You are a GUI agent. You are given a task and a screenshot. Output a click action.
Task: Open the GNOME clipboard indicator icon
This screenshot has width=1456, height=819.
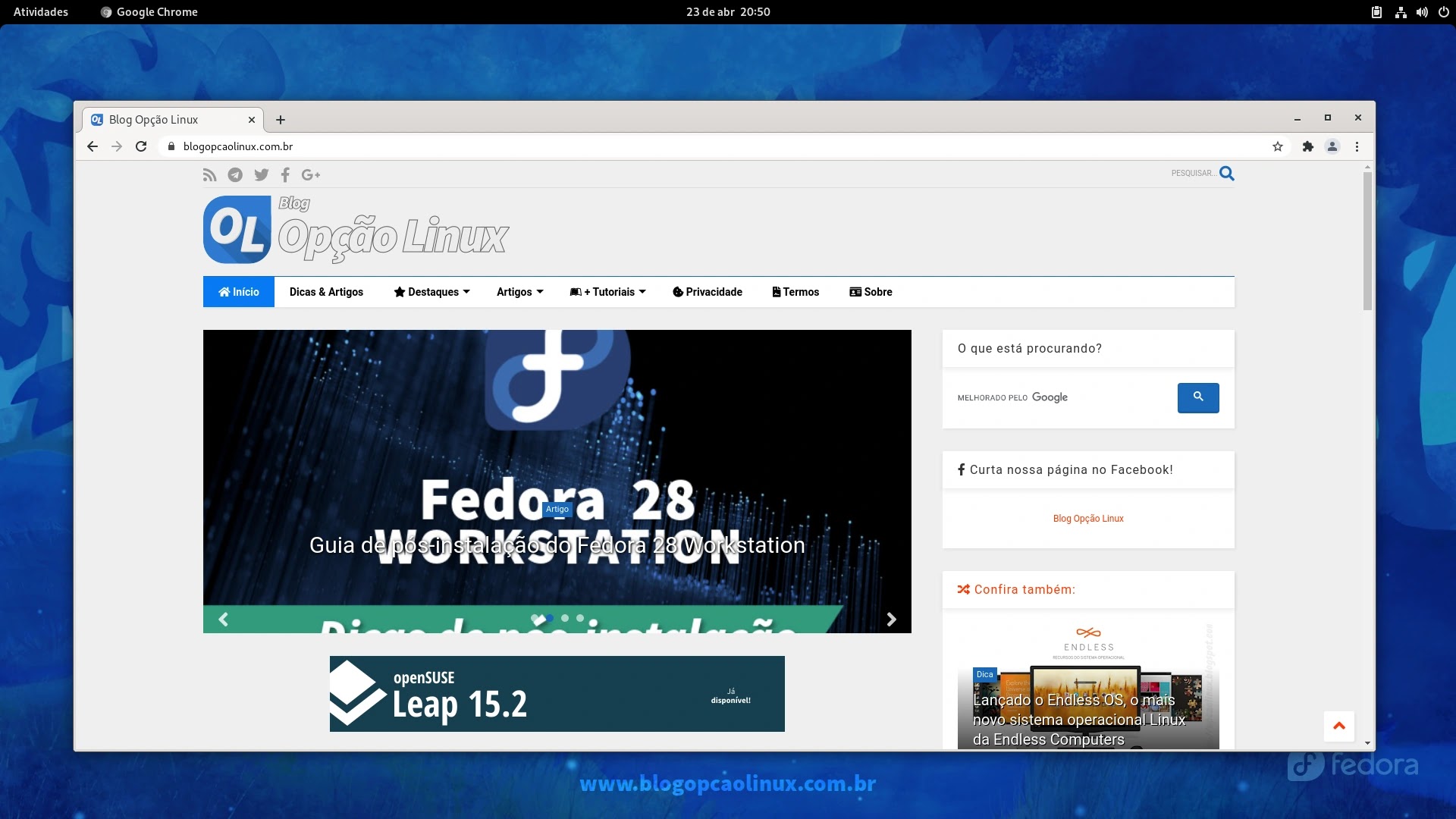(1376, 12)
